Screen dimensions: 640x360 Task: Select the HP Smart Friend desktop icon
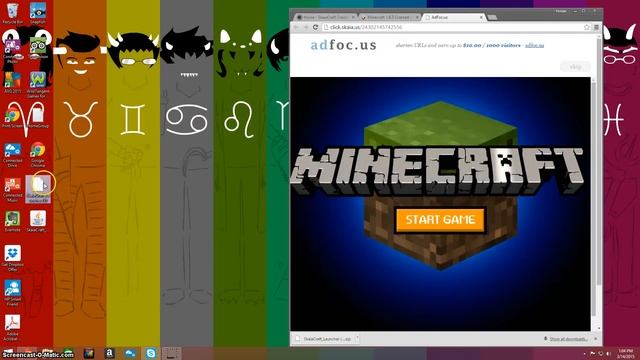click(12, 292)
